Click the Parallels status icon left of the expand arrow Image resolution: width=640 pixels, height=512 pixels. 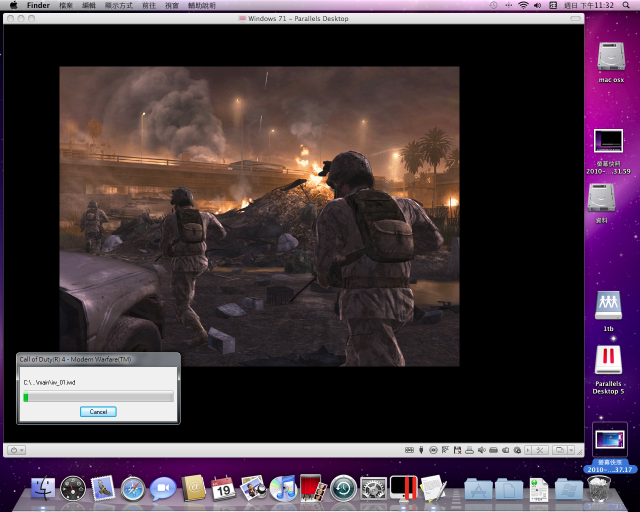point(517,450)
